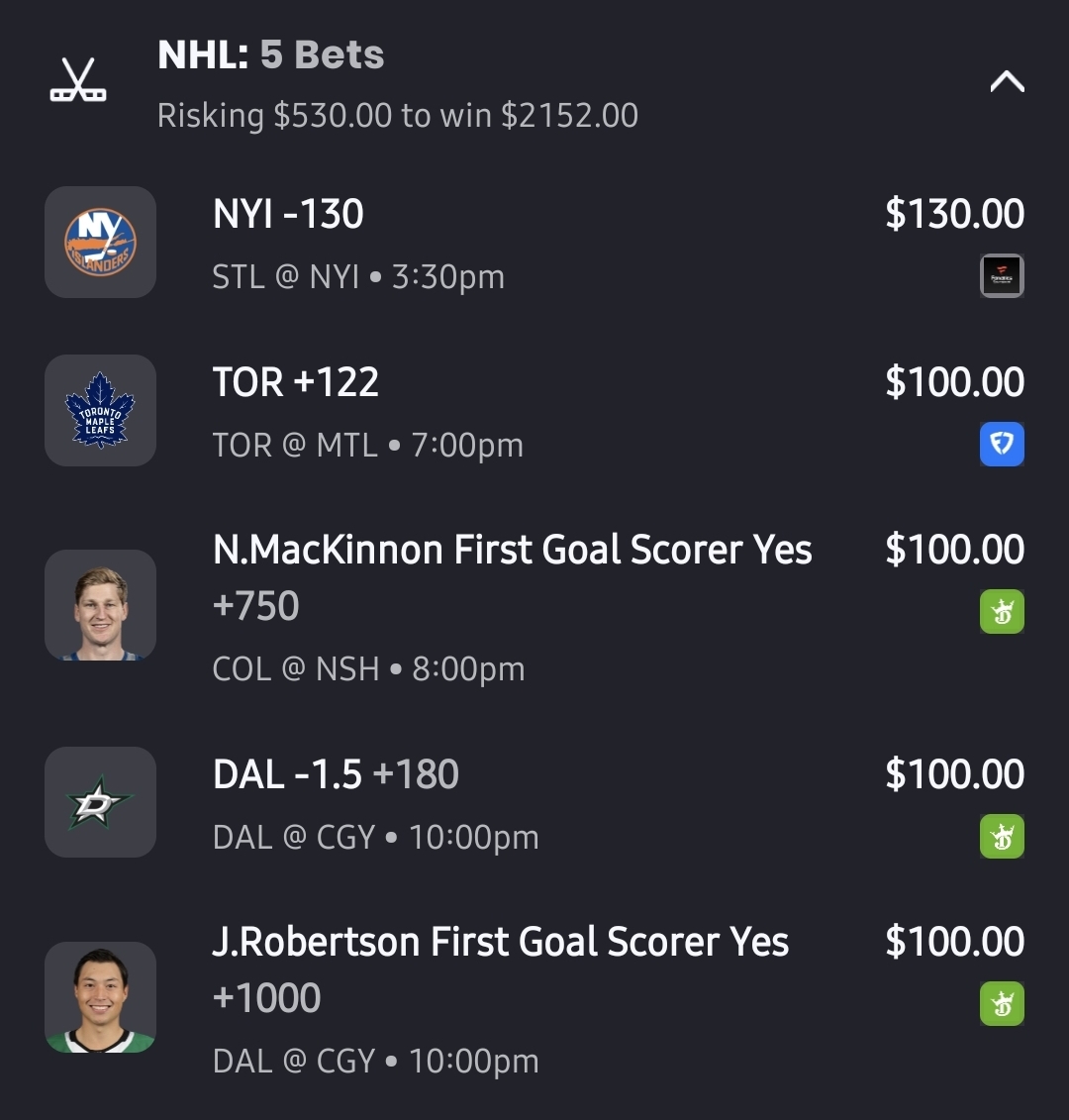
Task: Open the NYI -130 bet
Action: point(288,214)
